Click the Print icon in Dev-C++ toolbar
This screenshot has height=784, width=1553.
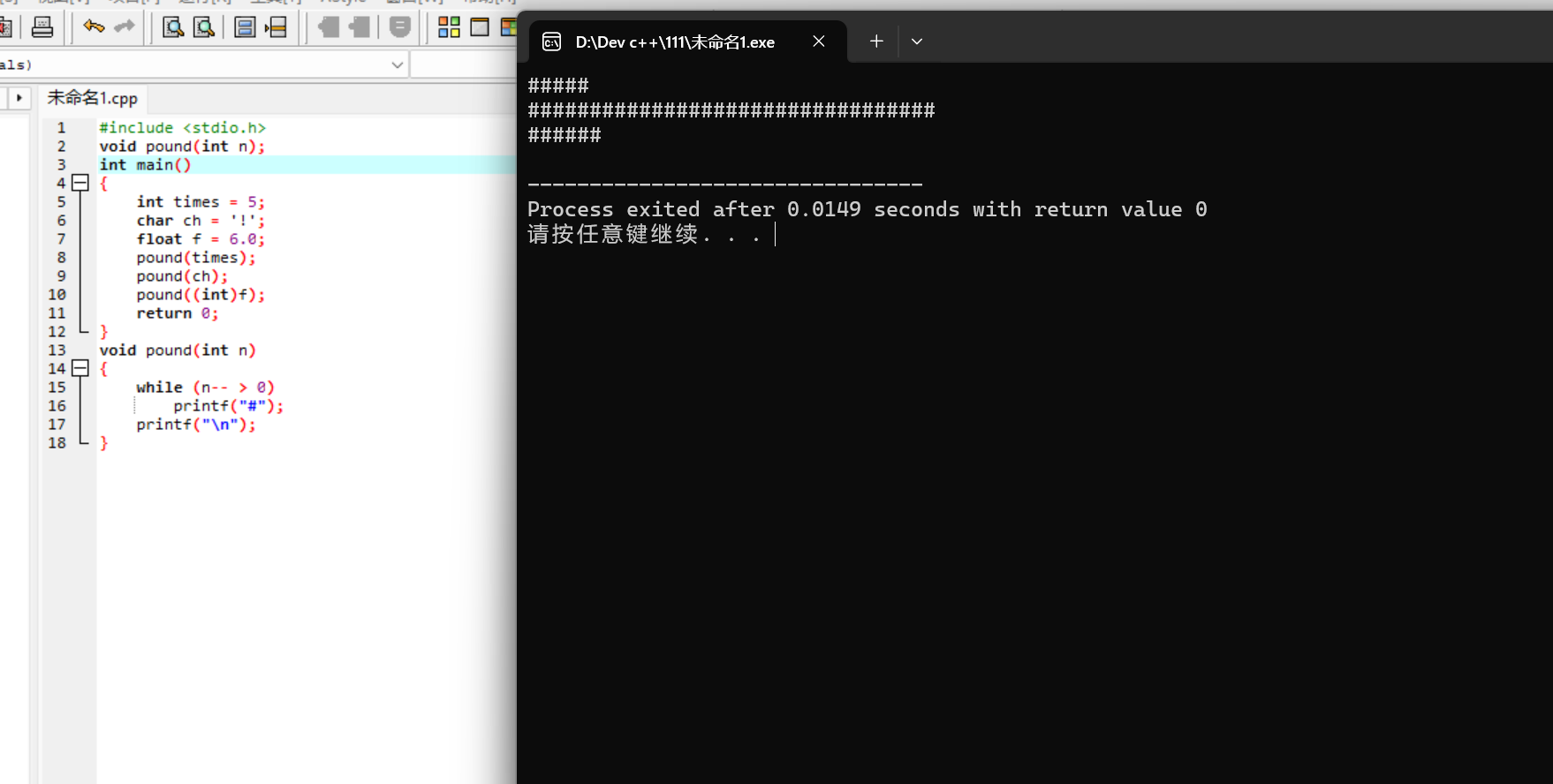coord(42,27)
